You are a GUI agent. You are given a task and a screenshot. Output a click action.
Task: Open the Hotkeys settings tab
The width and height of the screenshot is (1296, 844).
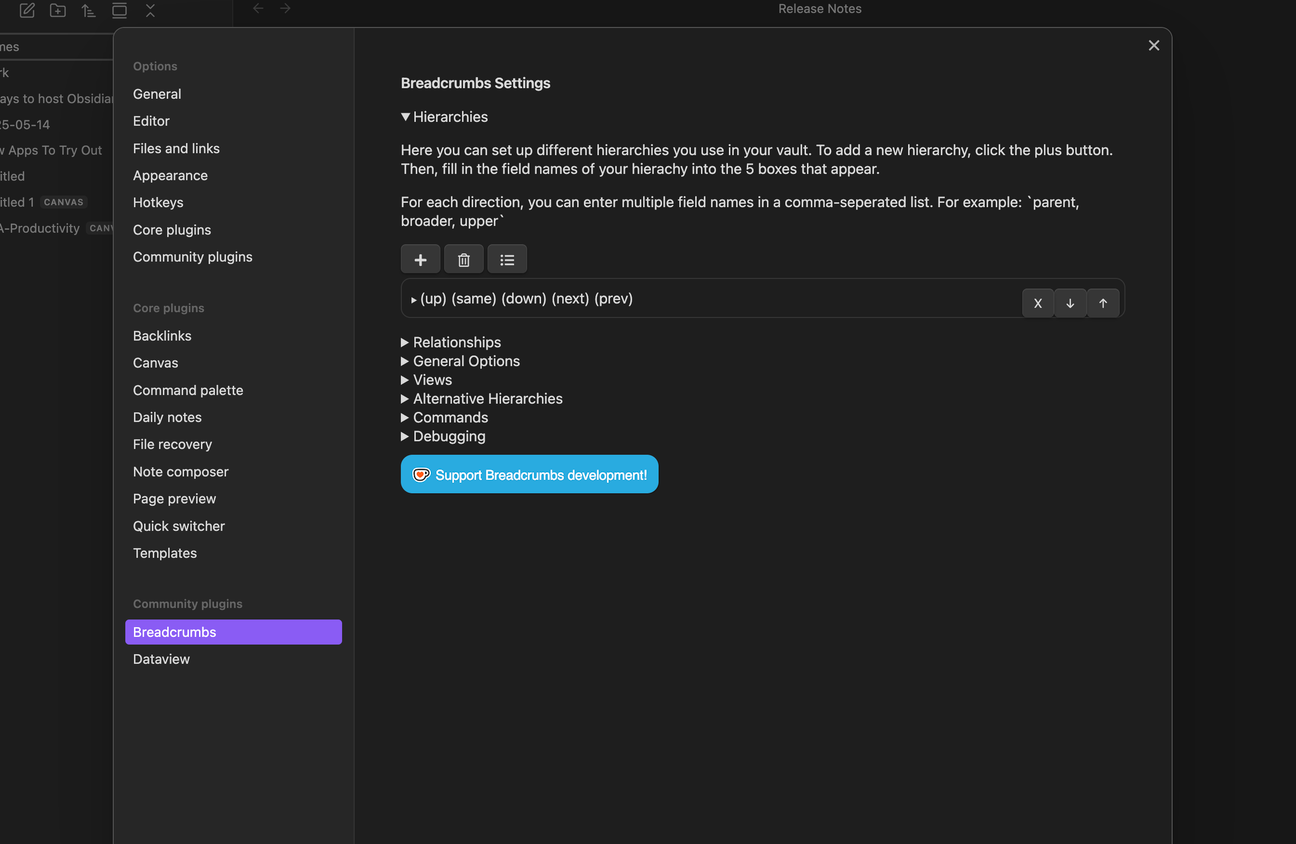158,202
